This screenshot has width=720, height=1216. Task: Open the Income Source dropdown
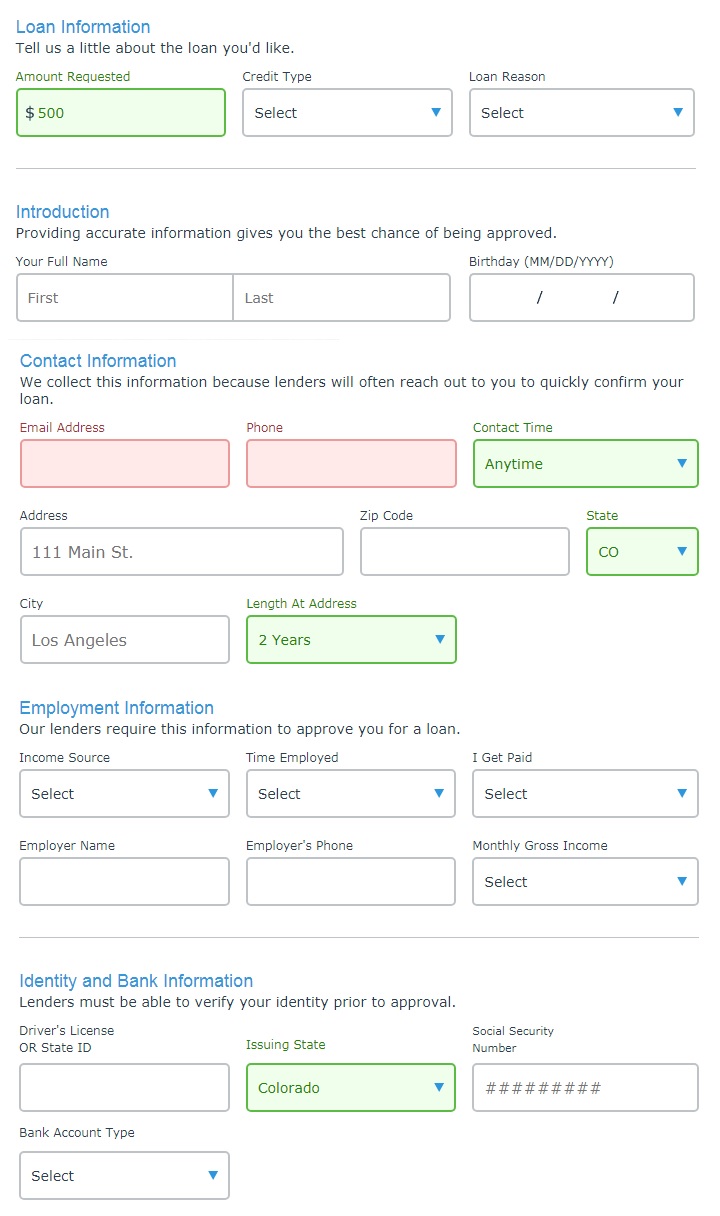tap(125, 794)
